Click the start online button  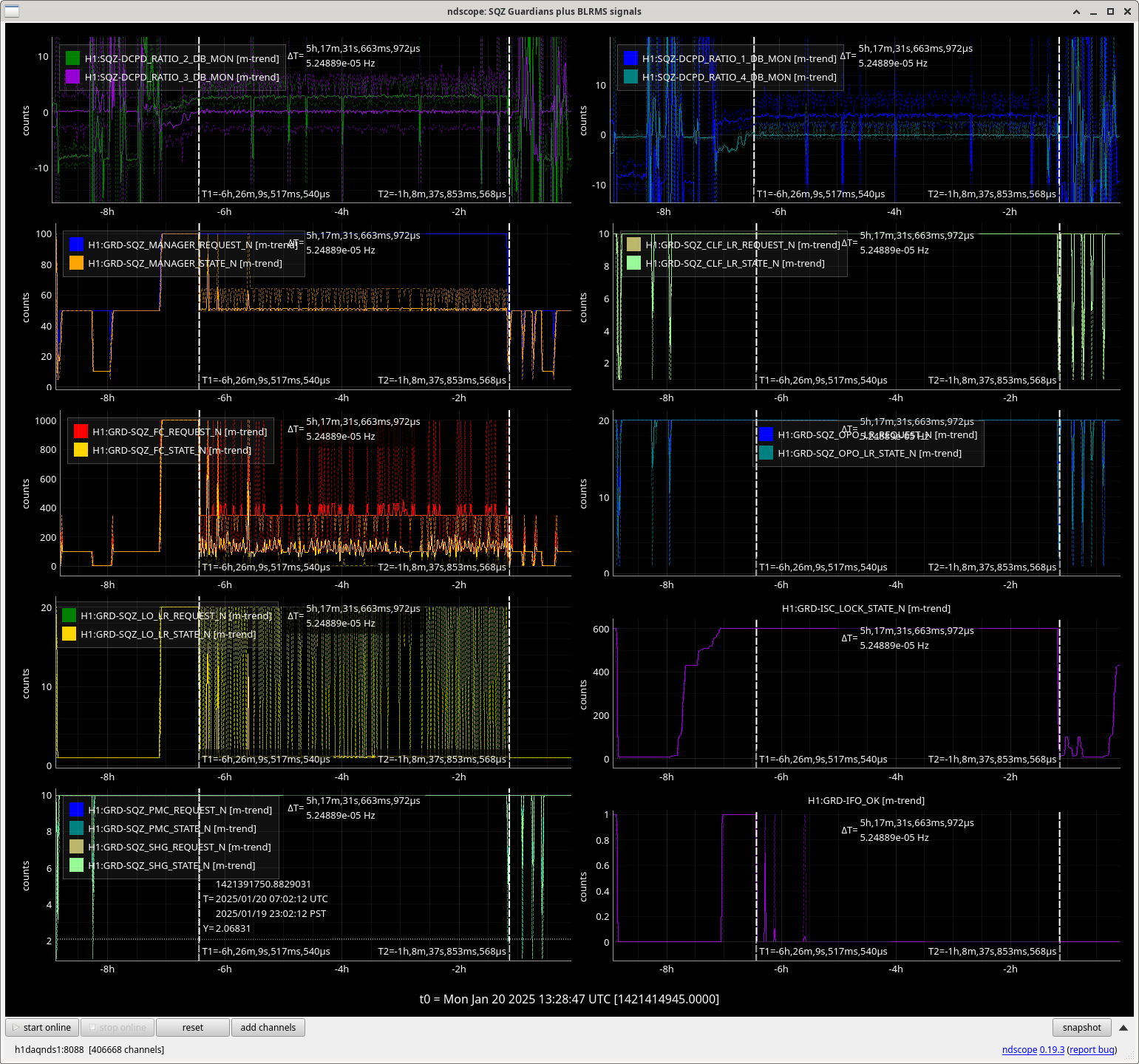(42, 1027)
